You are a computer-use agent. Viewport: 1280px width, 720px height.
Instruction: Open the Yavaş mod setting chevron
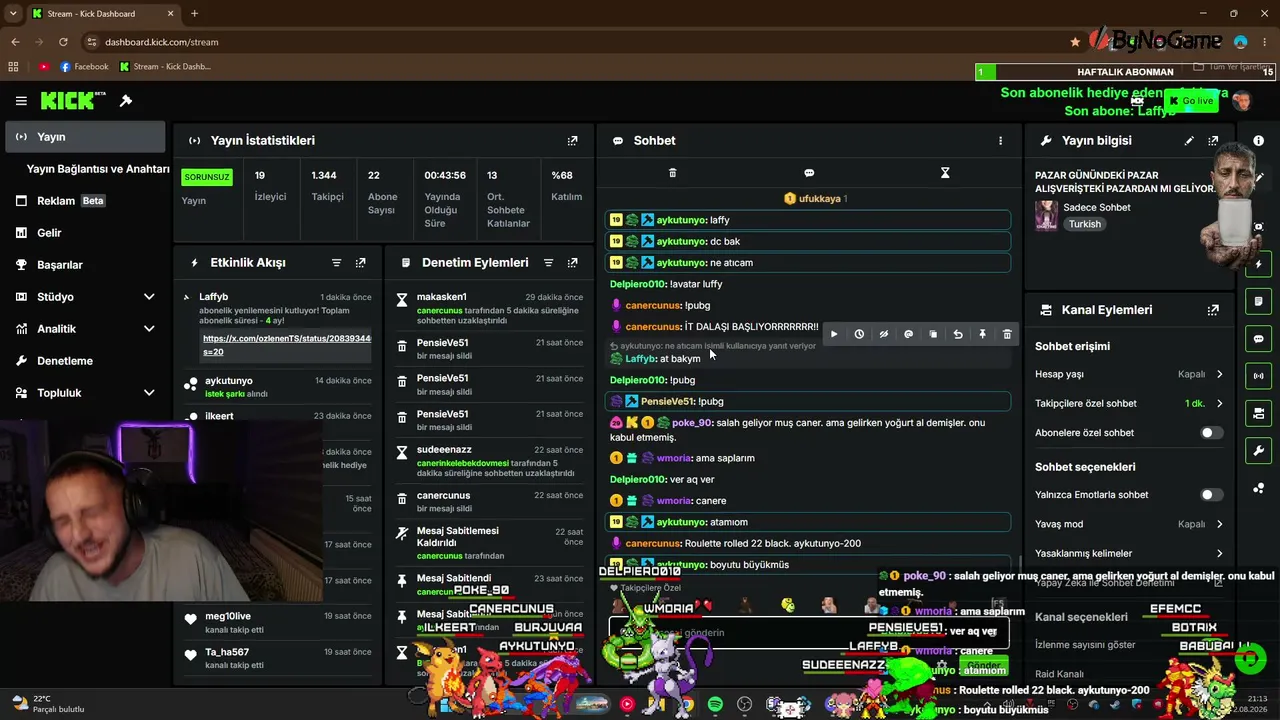(1219, 524)
